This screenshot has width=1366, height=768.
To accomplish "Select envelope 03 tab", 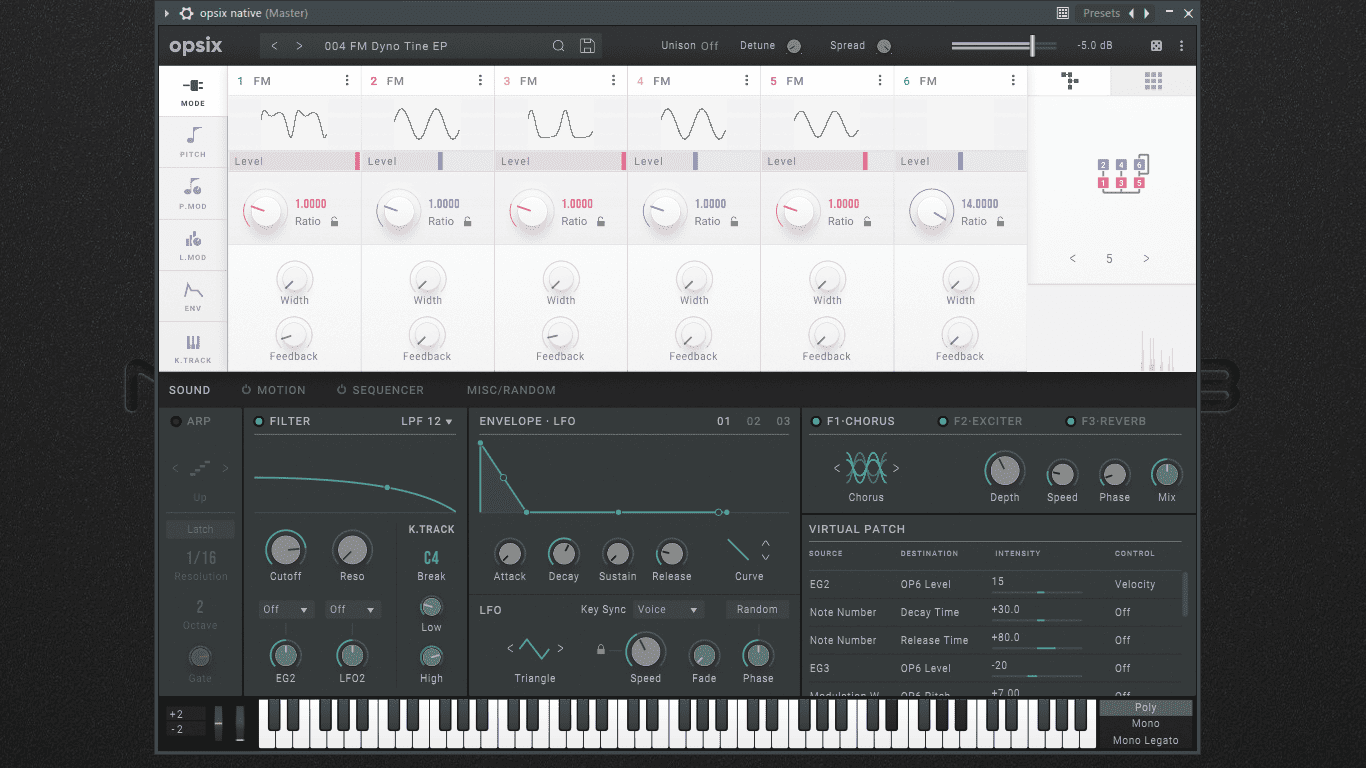I will pos(784,422).
